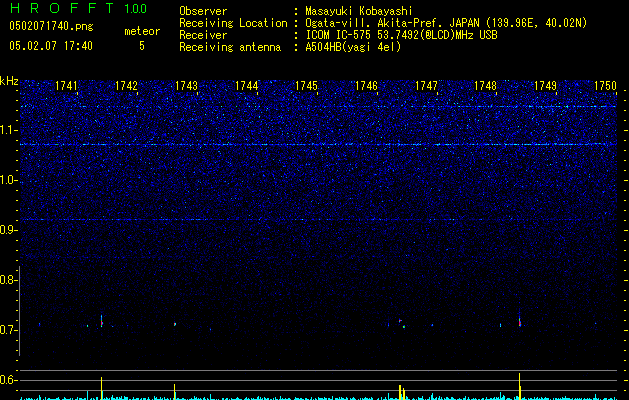Select the file name 0502071740.png
The height and width of the screenshot is (400, 629).
click(x=51, y=26)
